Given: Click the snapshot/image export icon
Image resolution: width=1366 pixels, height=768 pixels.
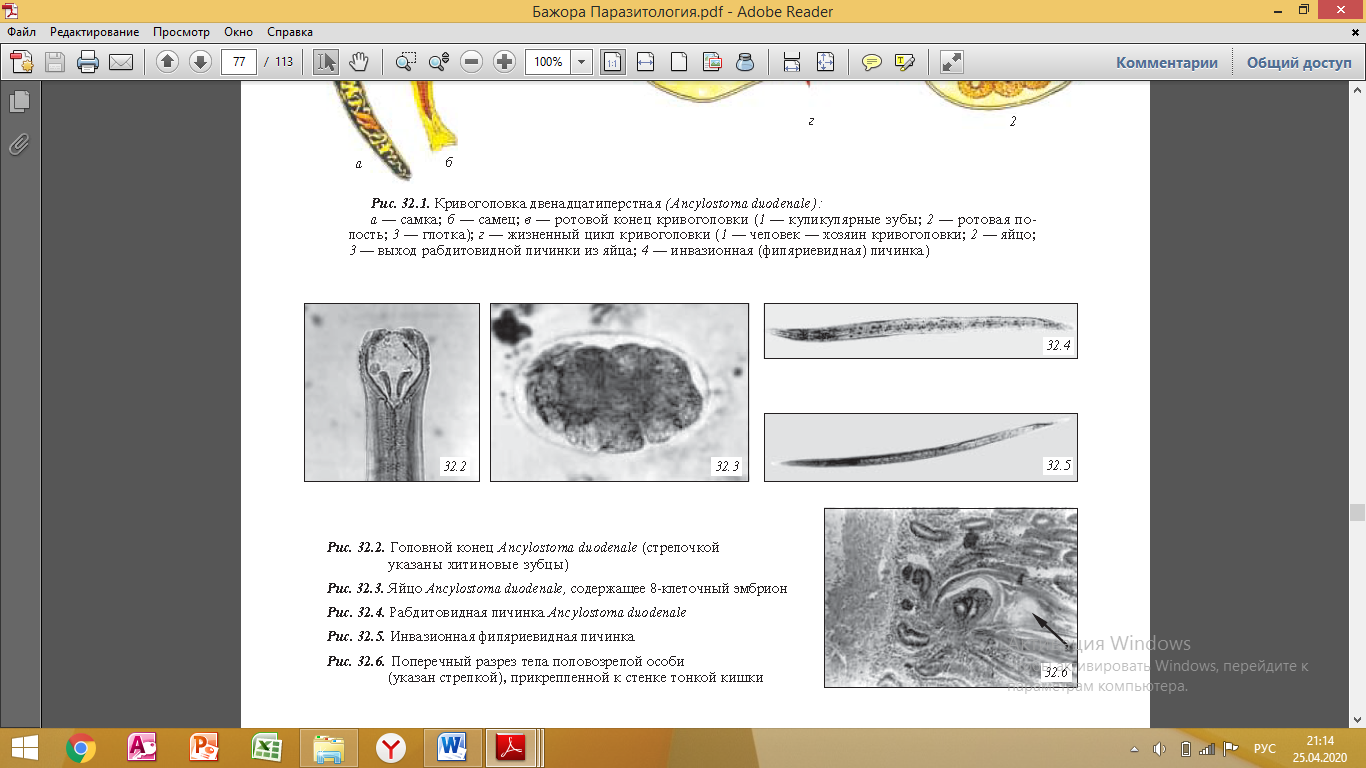Looking at the screenshot, I should point(712,62).
